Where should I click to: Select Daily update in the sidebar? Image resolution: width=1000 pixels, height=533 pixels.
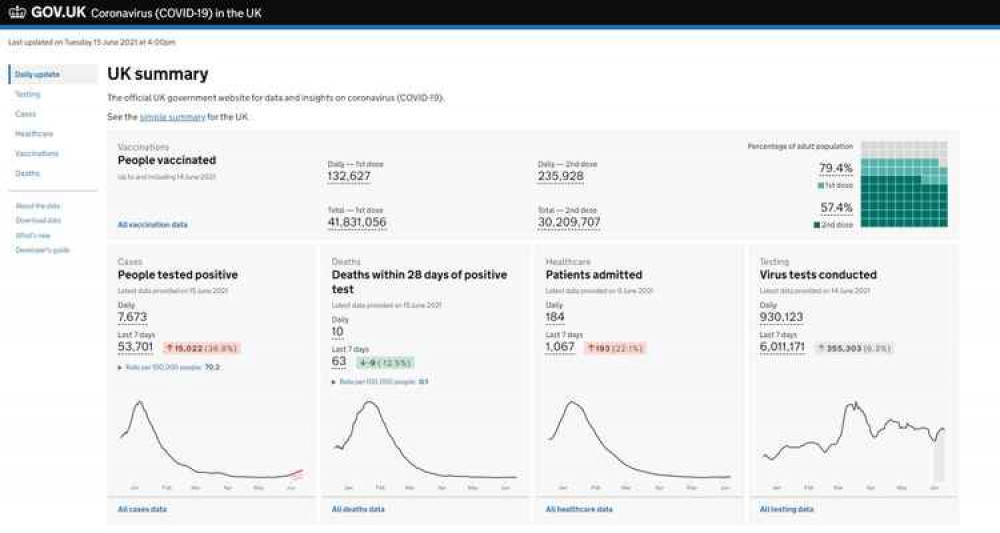[x=37, y=75]
